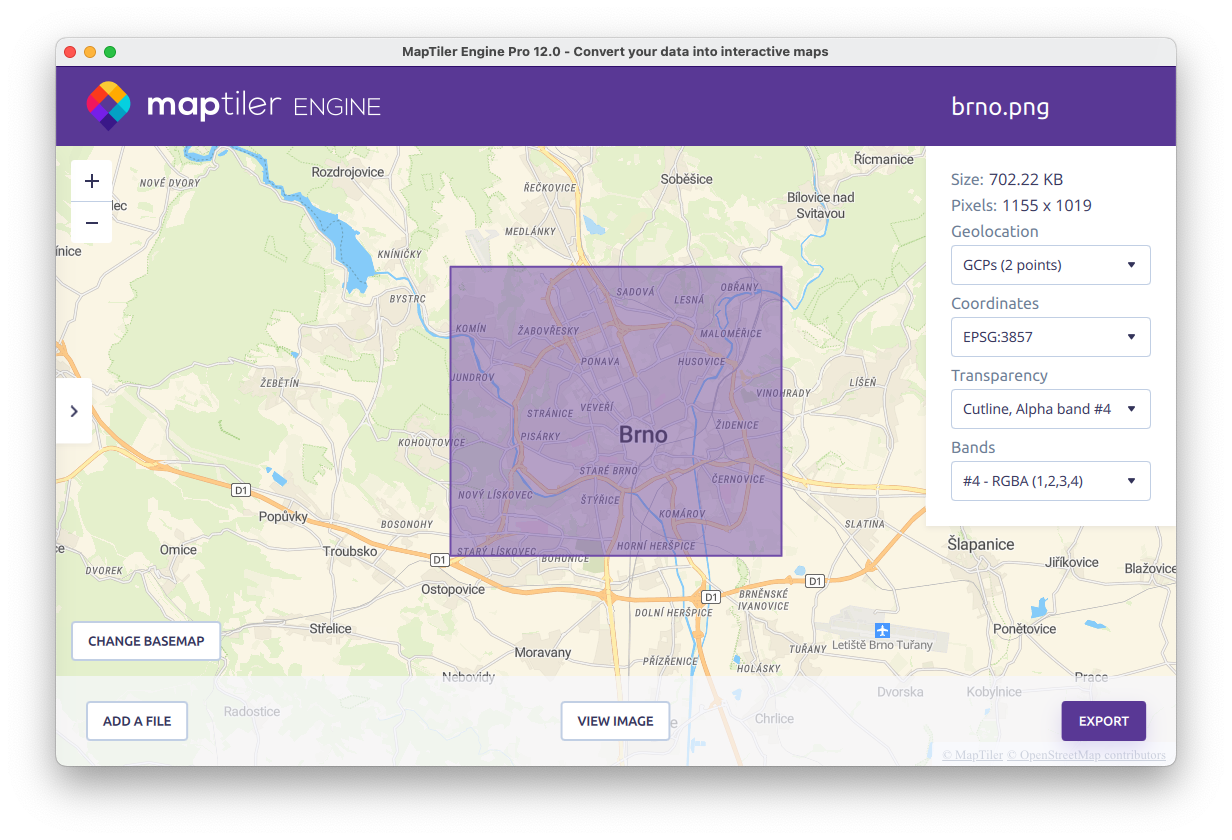The height and width of the screenshot is (840, 1232).
Task: Open the GCPs (2 points) geolocation dropdown
Action: click(x=1050, y=264)
